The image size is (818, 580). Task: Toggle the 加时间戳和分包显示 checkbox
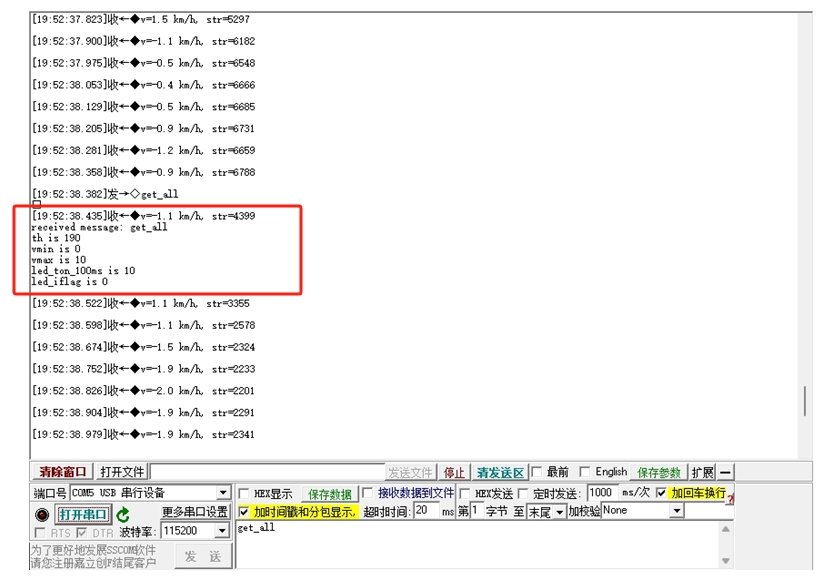(x=244, y=512)
